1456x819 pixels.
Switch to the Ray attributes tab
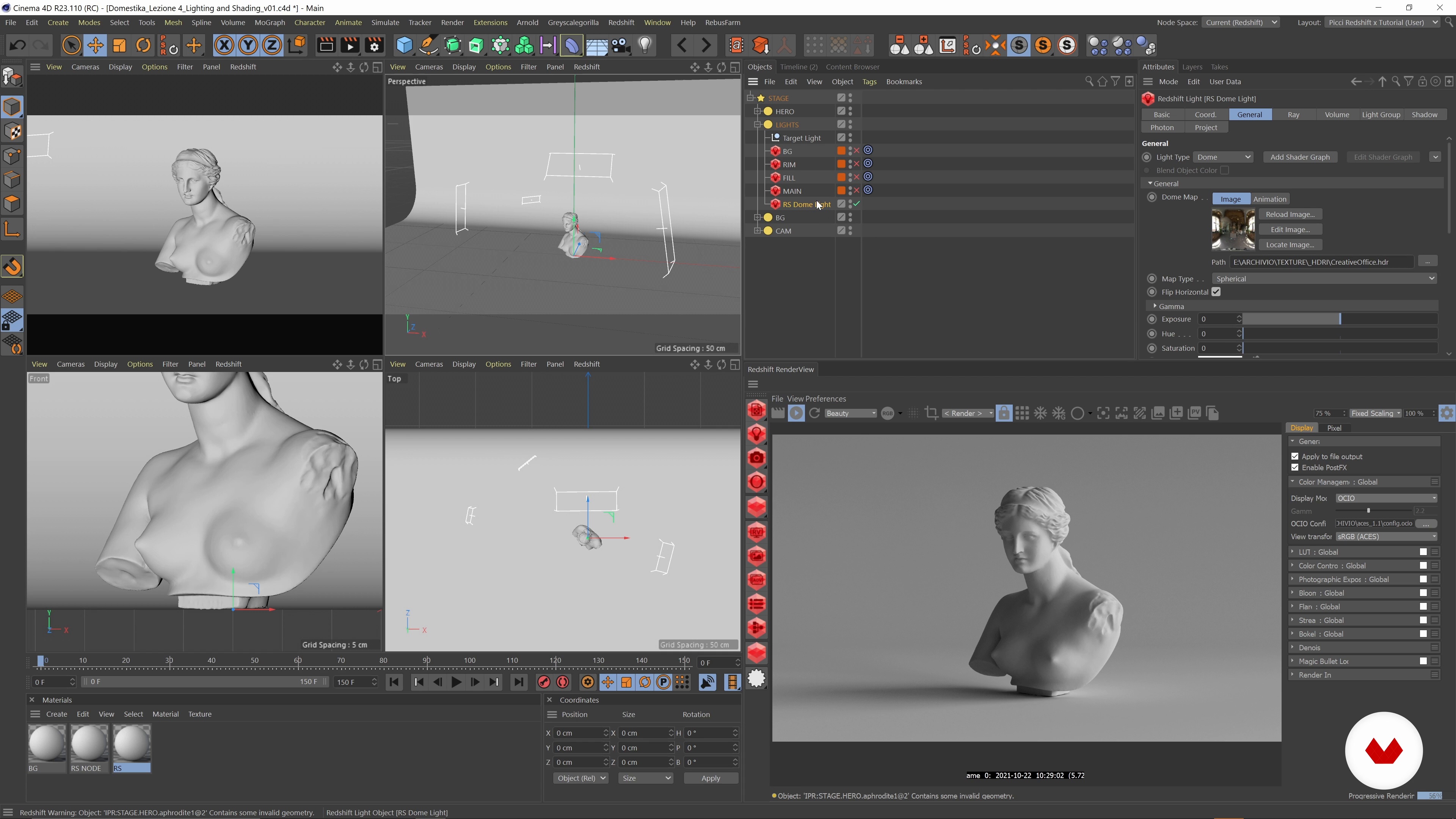tap(1293, 115)
